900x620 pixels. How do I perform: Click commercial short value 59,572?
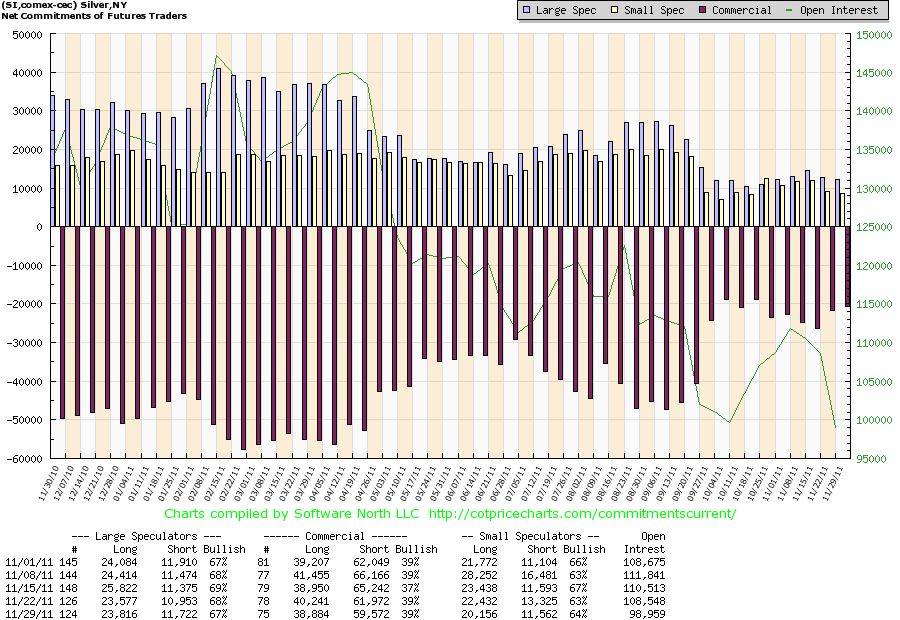click(x=371, y=614)
